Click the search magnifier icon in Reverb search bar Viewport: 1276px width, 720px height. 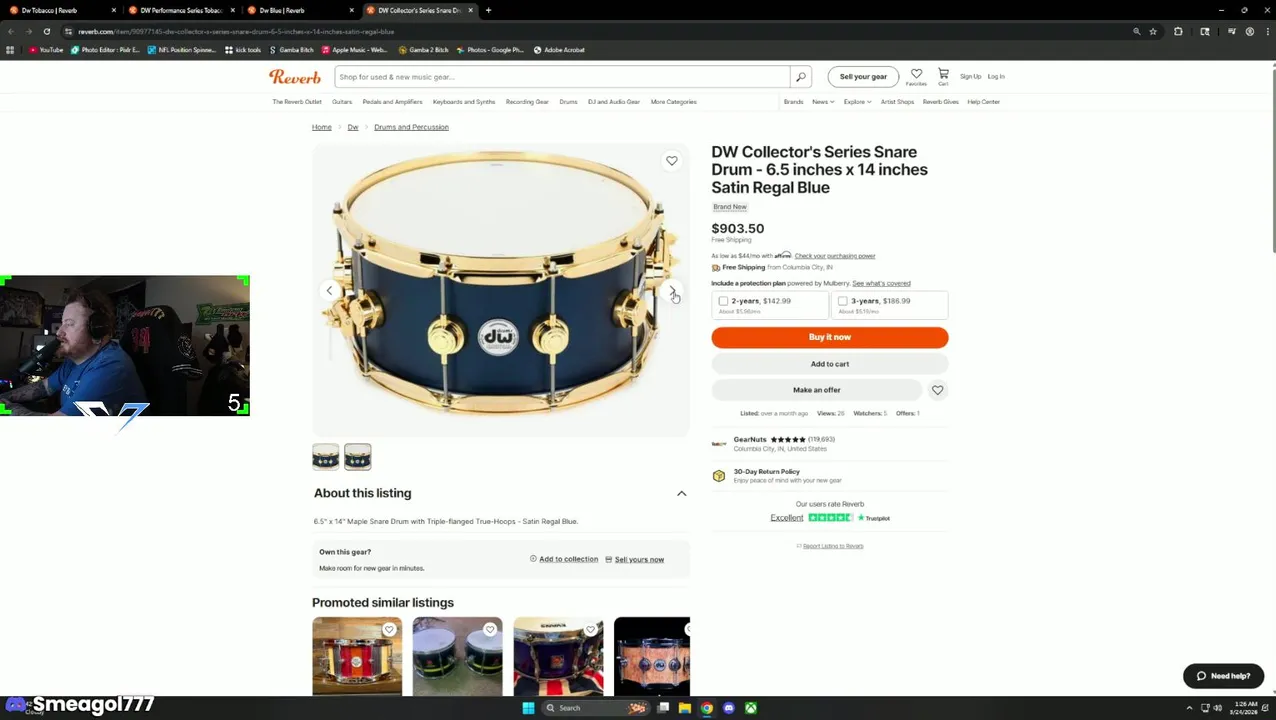800,77
